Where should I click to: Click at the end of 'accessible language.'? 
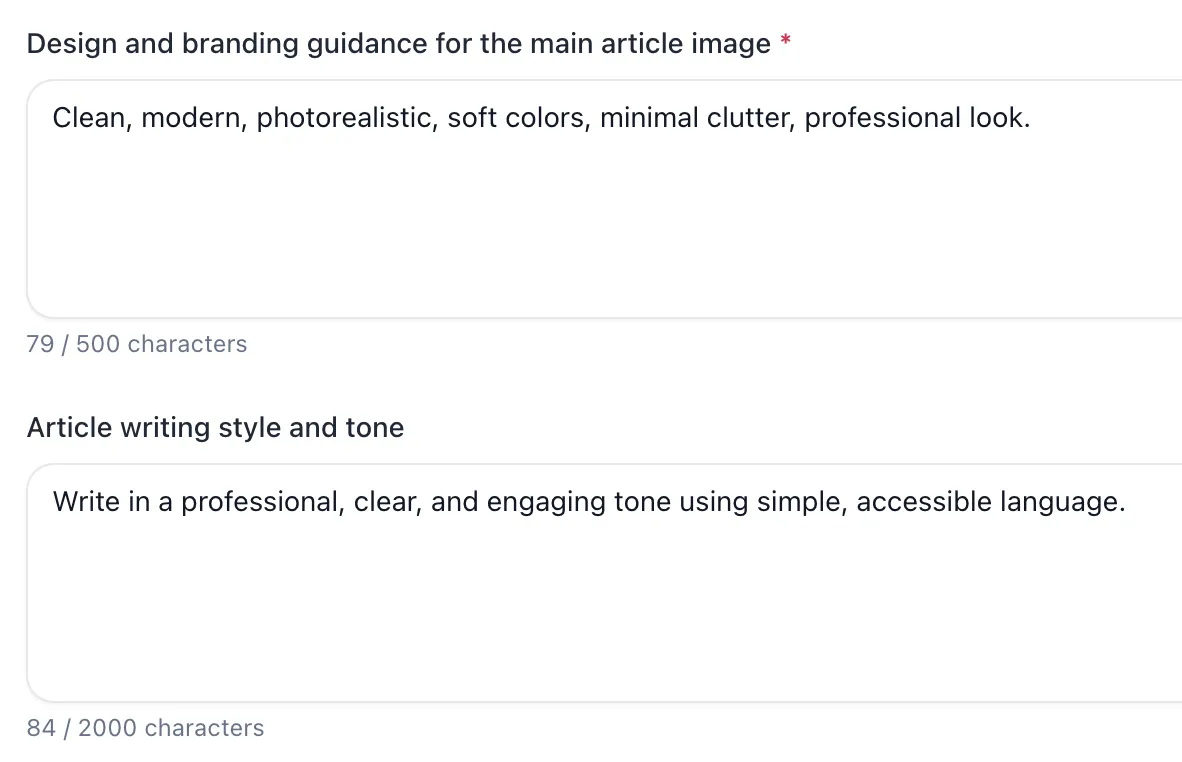click(x=1128, y=501)
